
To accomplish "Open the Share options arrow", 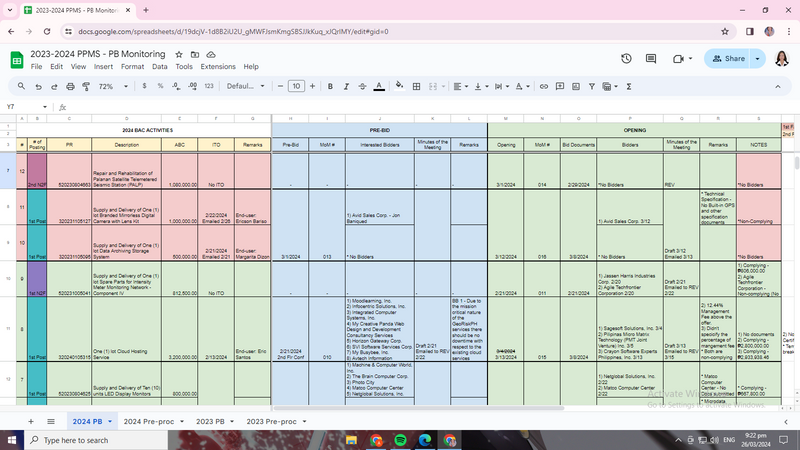I will pyautogui.click(x=758, y=59).
